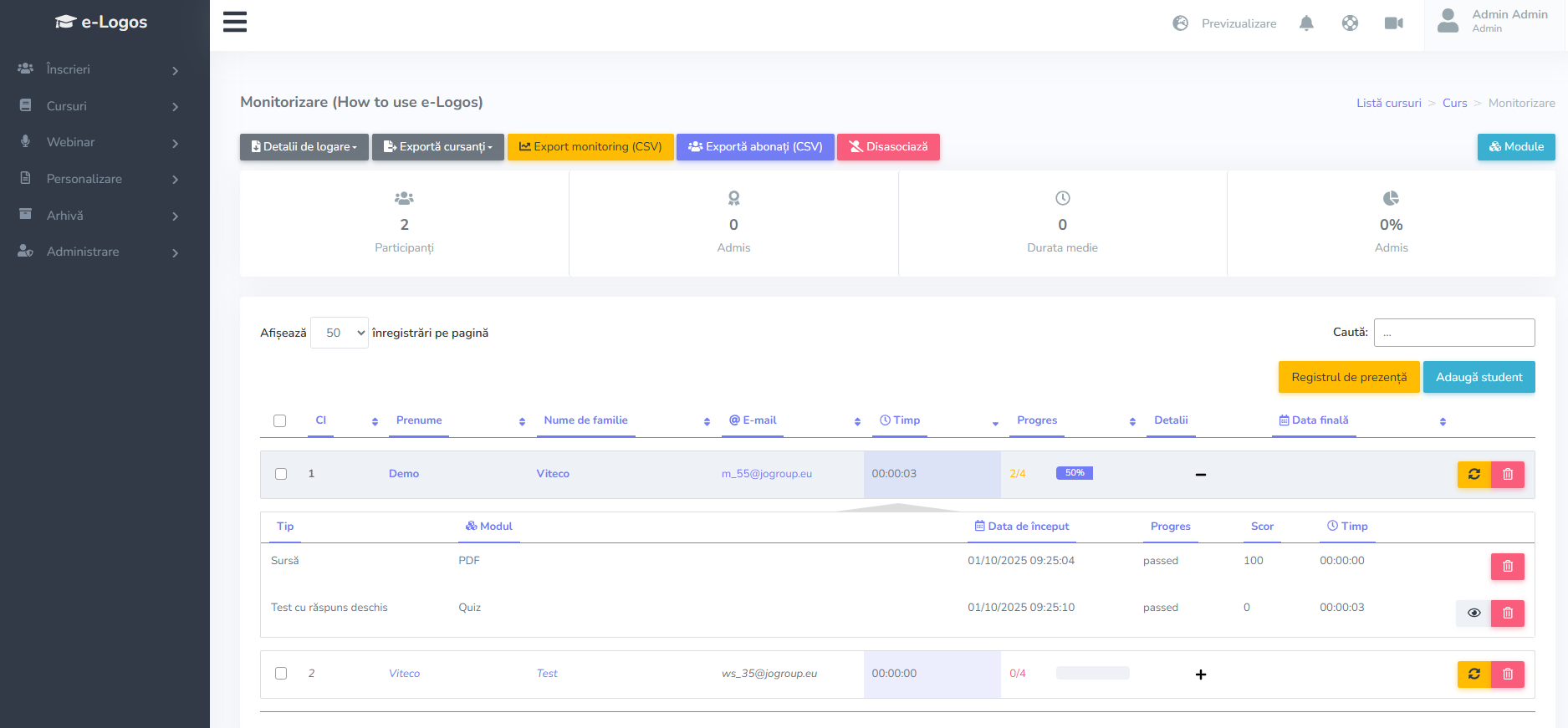The height and width of the screenshot is (728, 1568).
Task: Click the globe icon in header
Action: (1350, 23)
